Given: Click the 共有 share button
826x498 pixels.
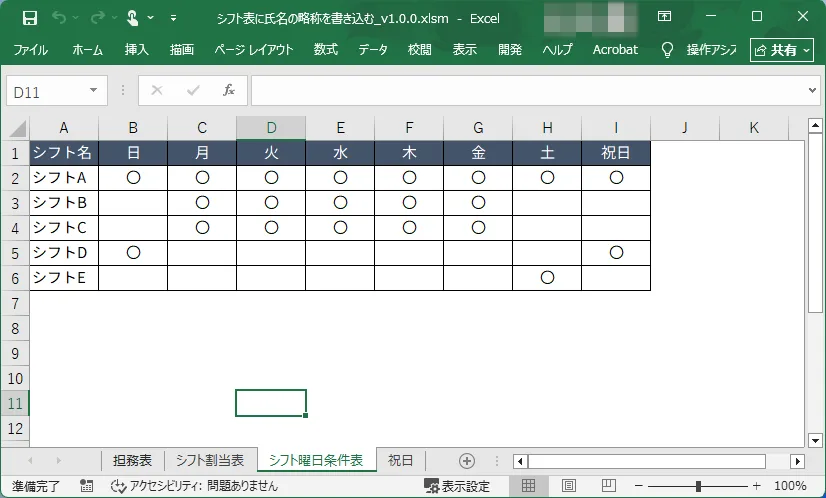Looking at the screenshot, I should pyautogui.click(x=782, y=50).
